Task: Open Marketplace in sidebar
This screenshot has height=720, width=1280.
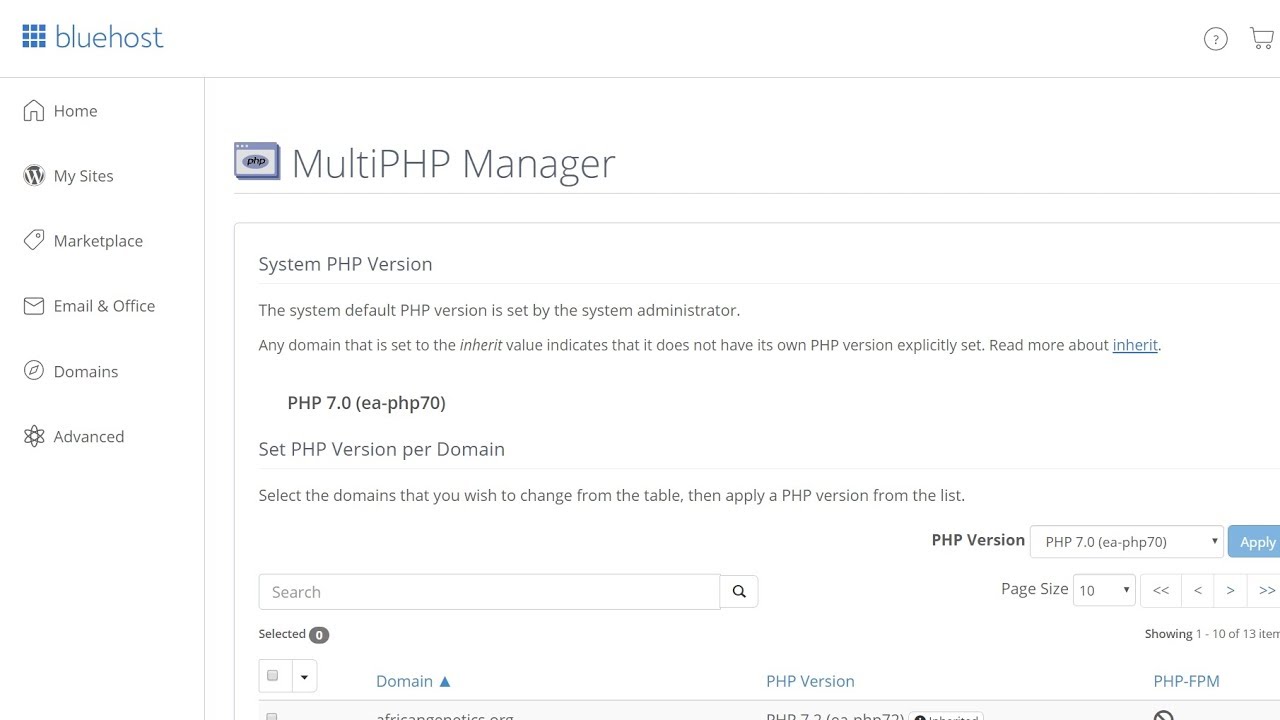Action: [98, 241]
